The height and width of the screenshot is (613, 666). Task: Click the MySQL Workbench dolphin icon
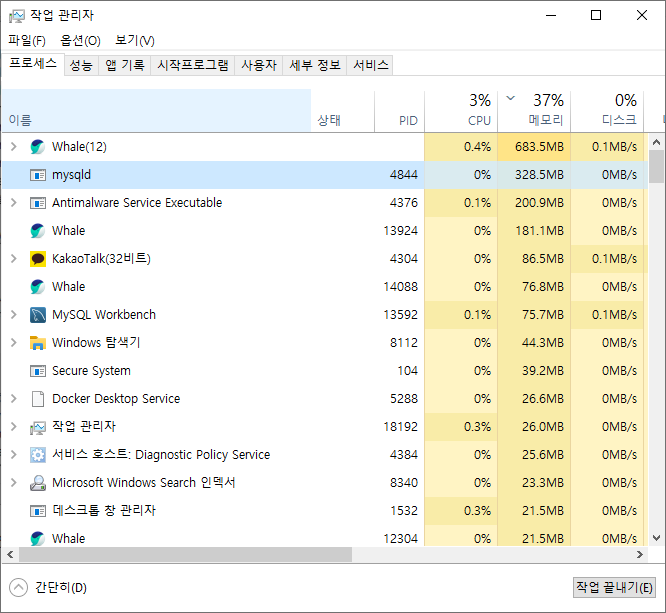tap(37, 315)
